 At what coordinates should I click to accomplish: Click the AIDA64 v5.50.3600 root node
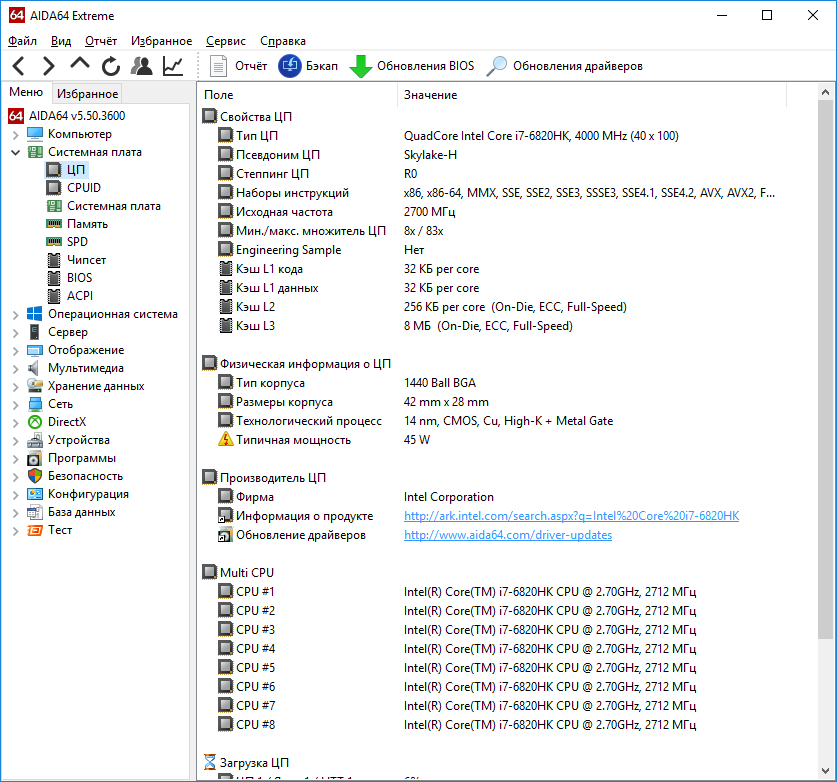pyautogui.click(x=67, y=116)
